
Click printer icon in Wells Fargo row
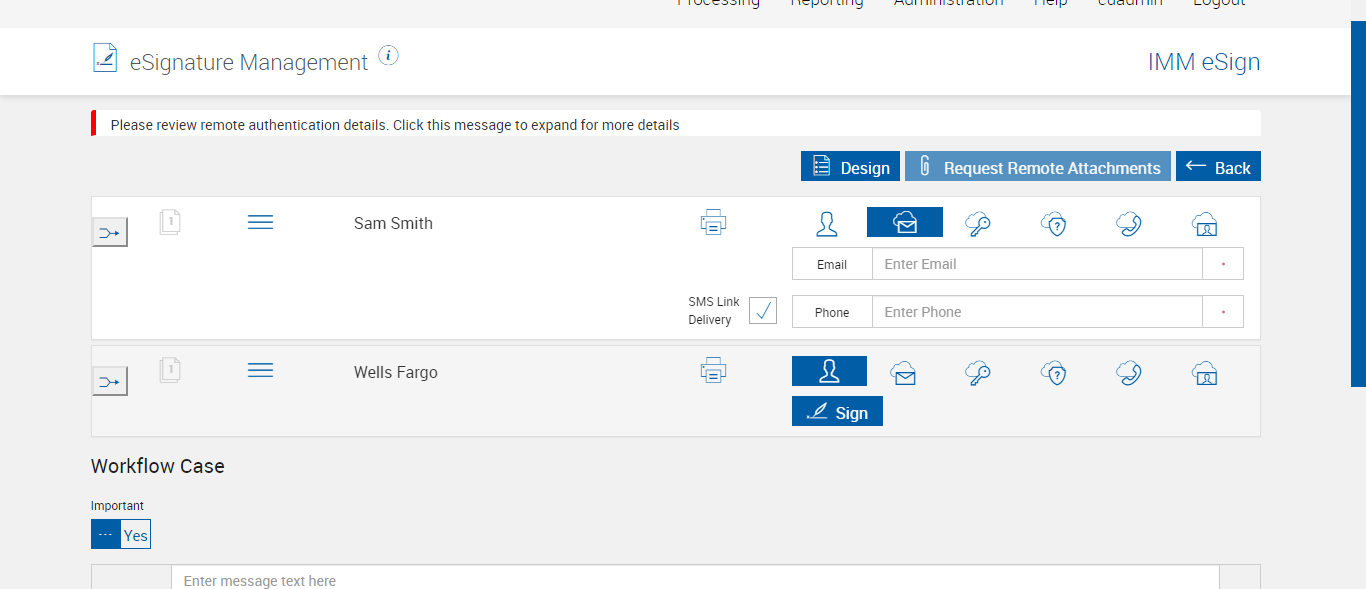click(x=713, y=371)
